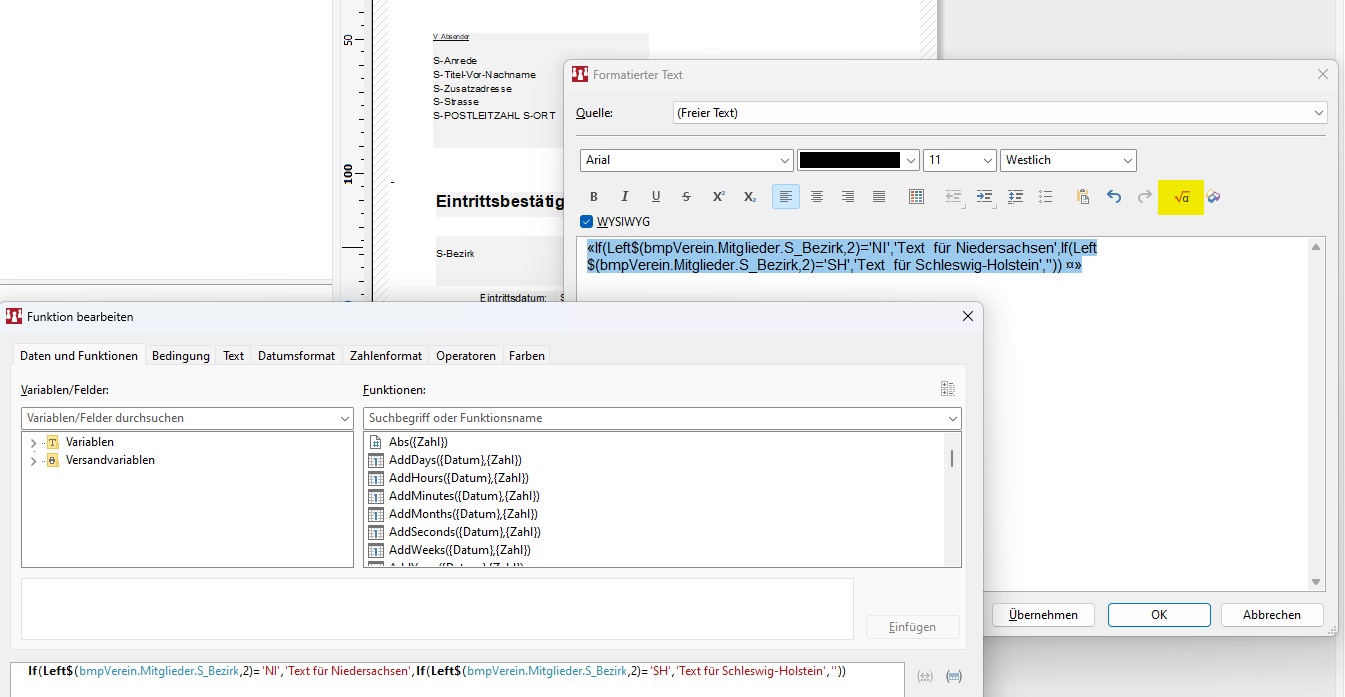Click the superscript X² icon
Image resolution: width=1345 pixels, height=697 pixels.
718,197
